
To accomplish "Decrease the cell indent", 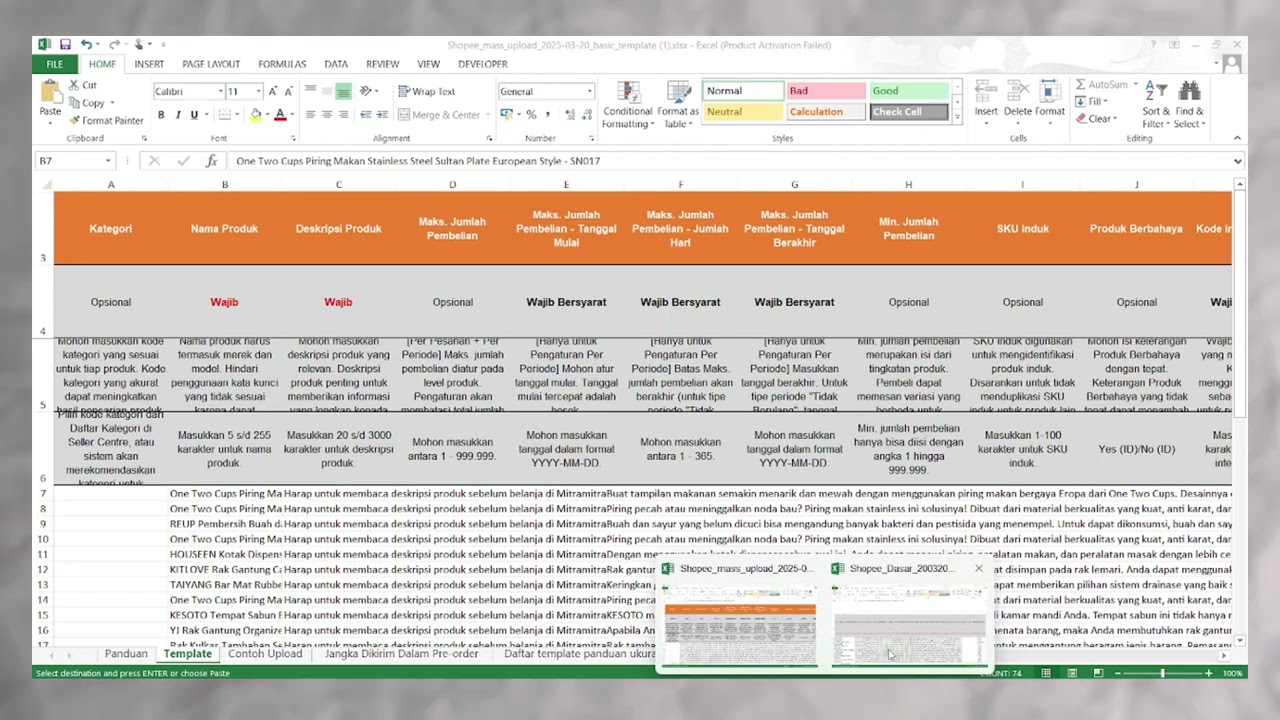I will point(366,115).
